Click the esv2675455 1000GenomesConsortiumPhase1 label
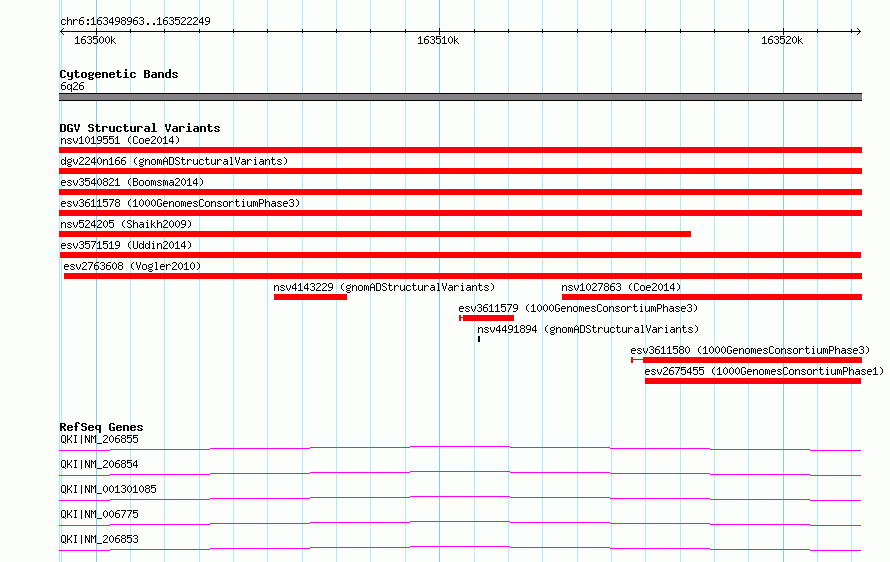This screenshot has width=890, height=562. (764, 371)
